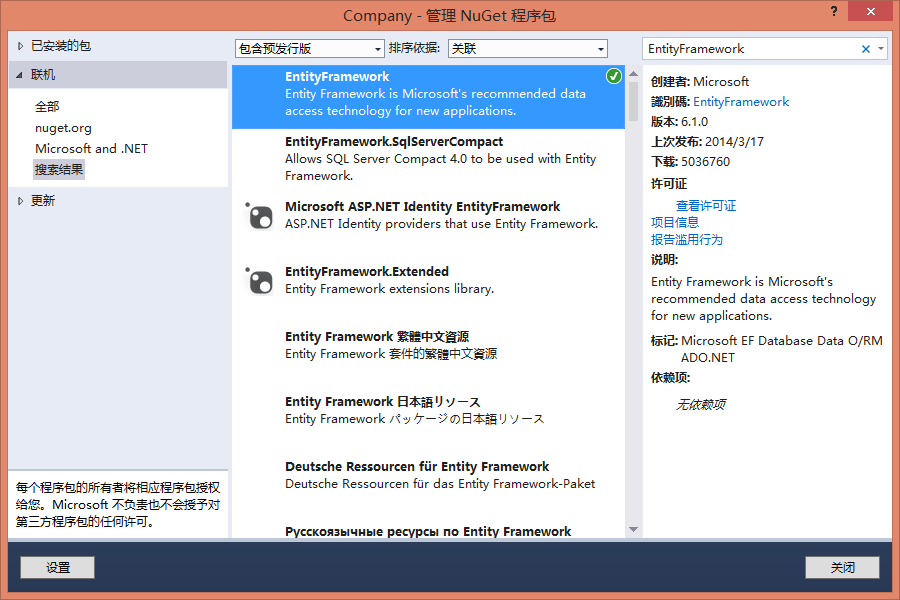Click the scrollbar up arrow in package list
Image resolution: width=900 pixels, height=600 pixels.
[634, 73]
